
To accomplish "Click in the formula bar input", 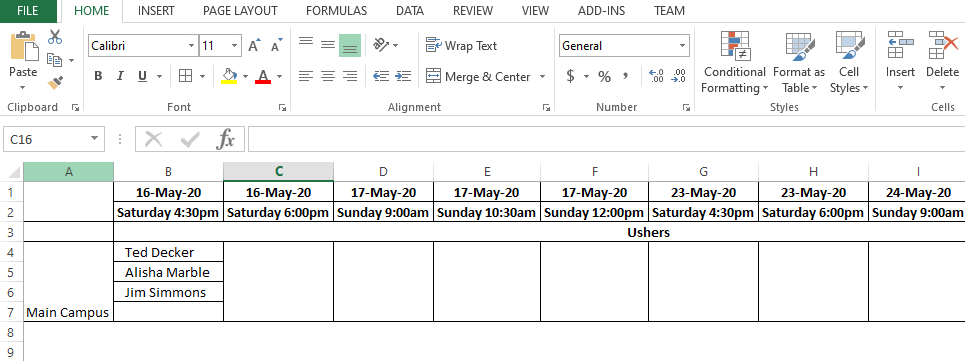I will click(606, 139).
